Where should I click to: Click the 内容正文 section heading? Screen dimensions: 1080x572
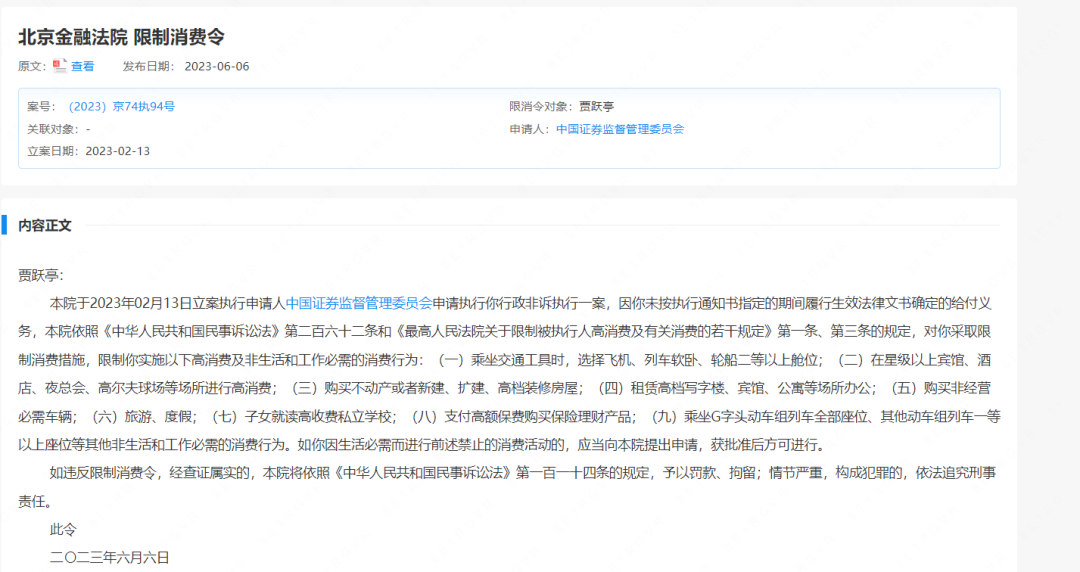point(45,226)
